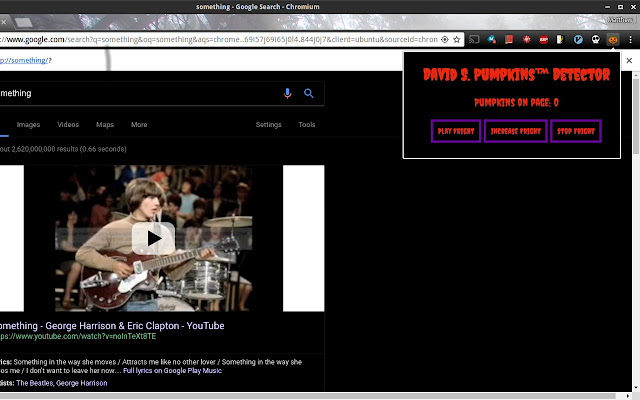The image size is (640, 400).
Task: Click the David S. Pumpkins Detector title
Action: point(516,75)
